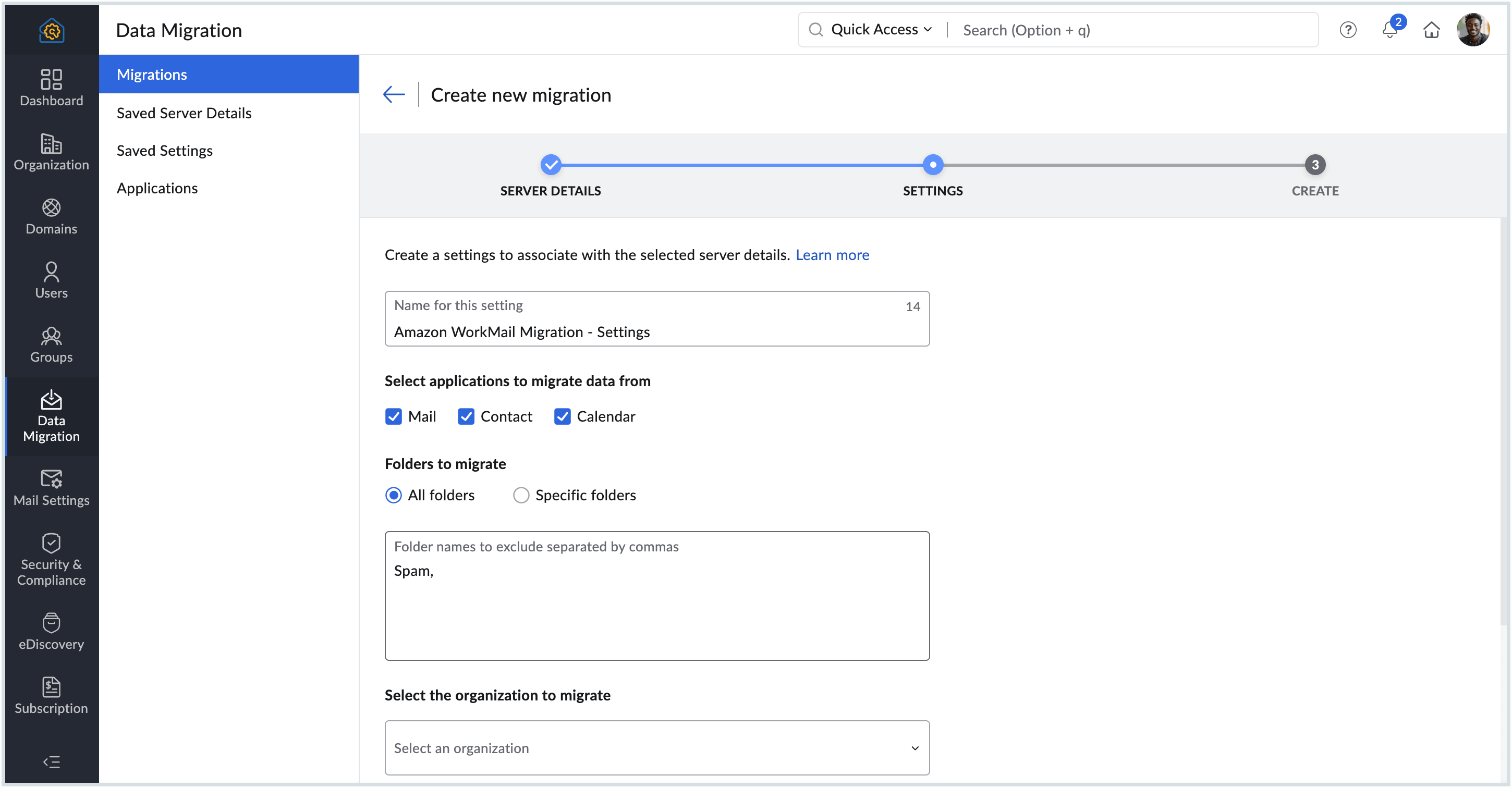Screen dimensions: 1512x788
Task: Disable Calendar migration
Action: tap(562, 416)
